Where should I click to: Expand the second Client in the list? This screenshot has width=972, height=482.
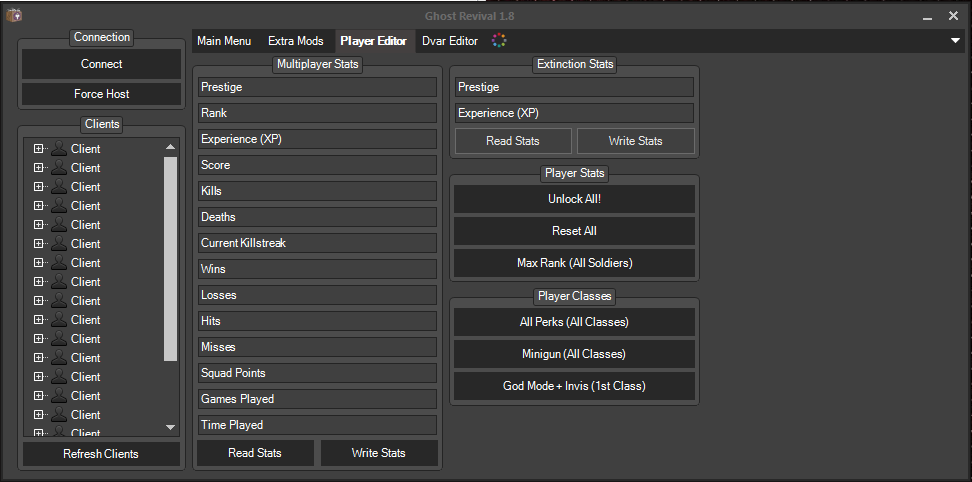tap(38, 168)
